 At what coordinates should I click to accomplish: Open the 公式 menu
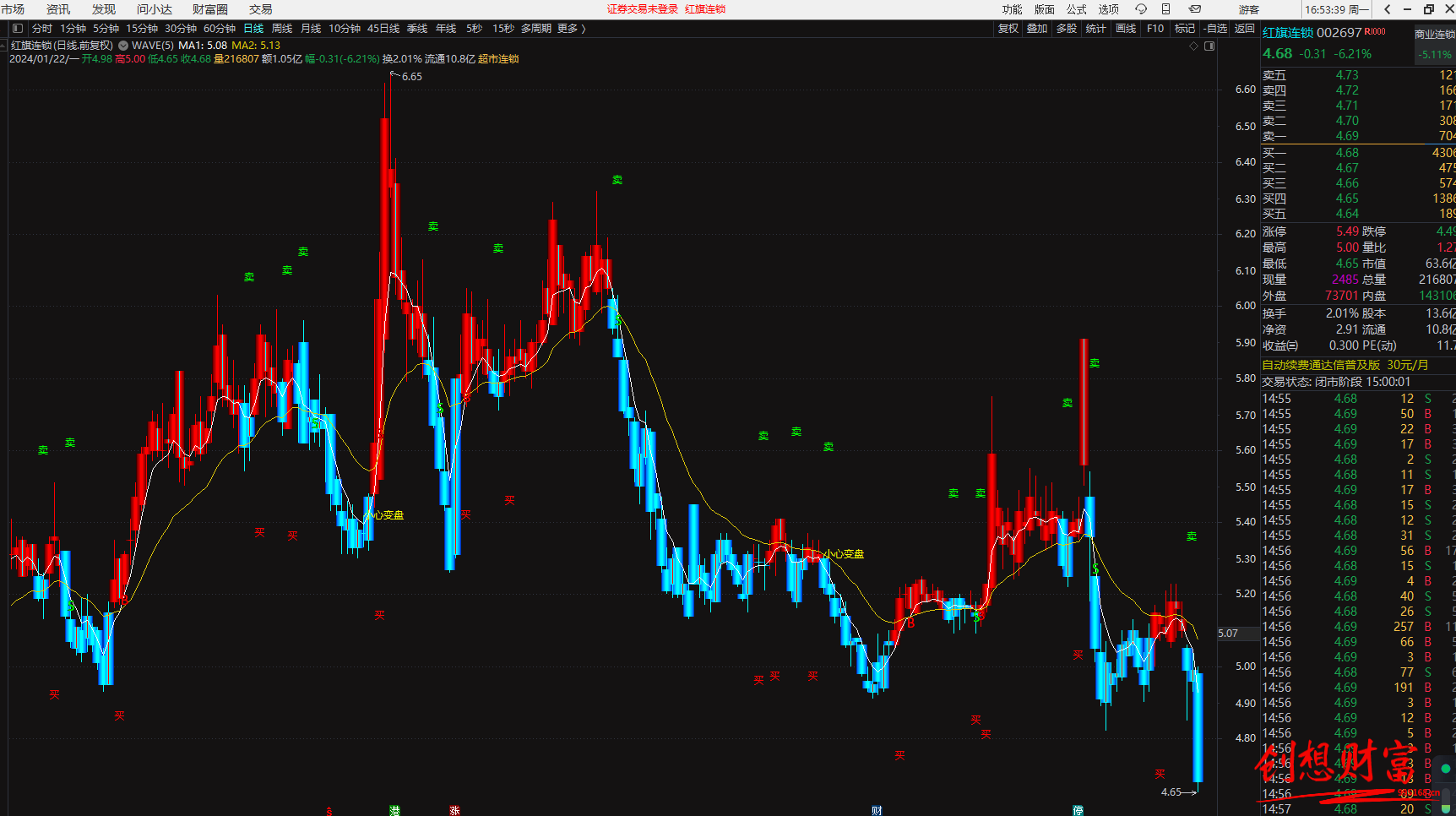(x=1077, y=9)
